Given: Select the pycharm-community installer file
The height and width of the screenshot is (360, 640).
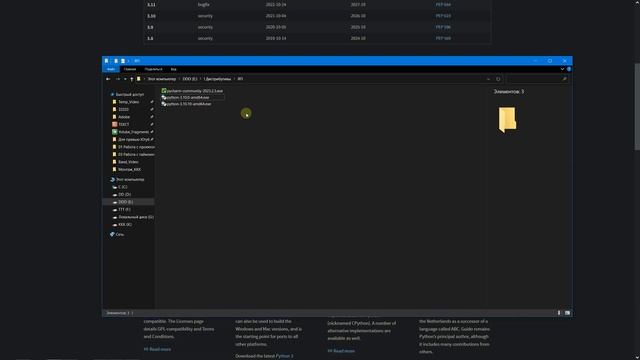Looking at the screenshot, I should 192,91.
